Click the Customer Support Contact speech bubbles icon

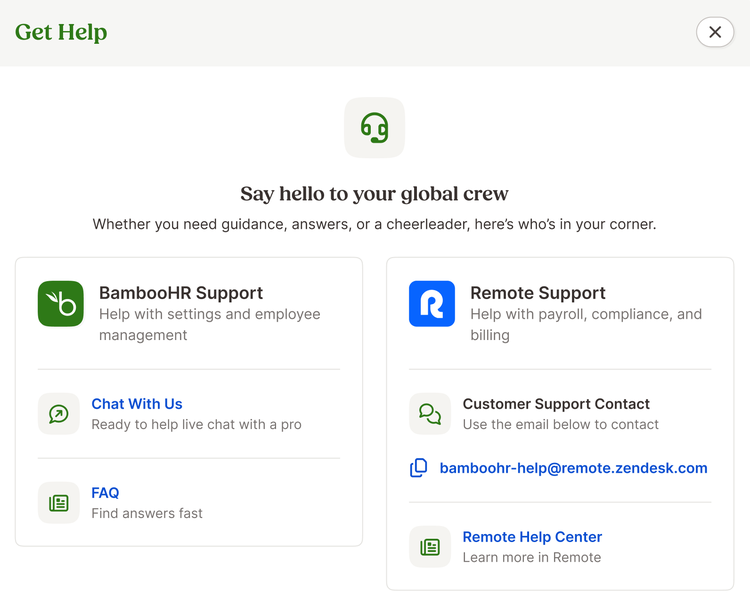click(430, 414)
